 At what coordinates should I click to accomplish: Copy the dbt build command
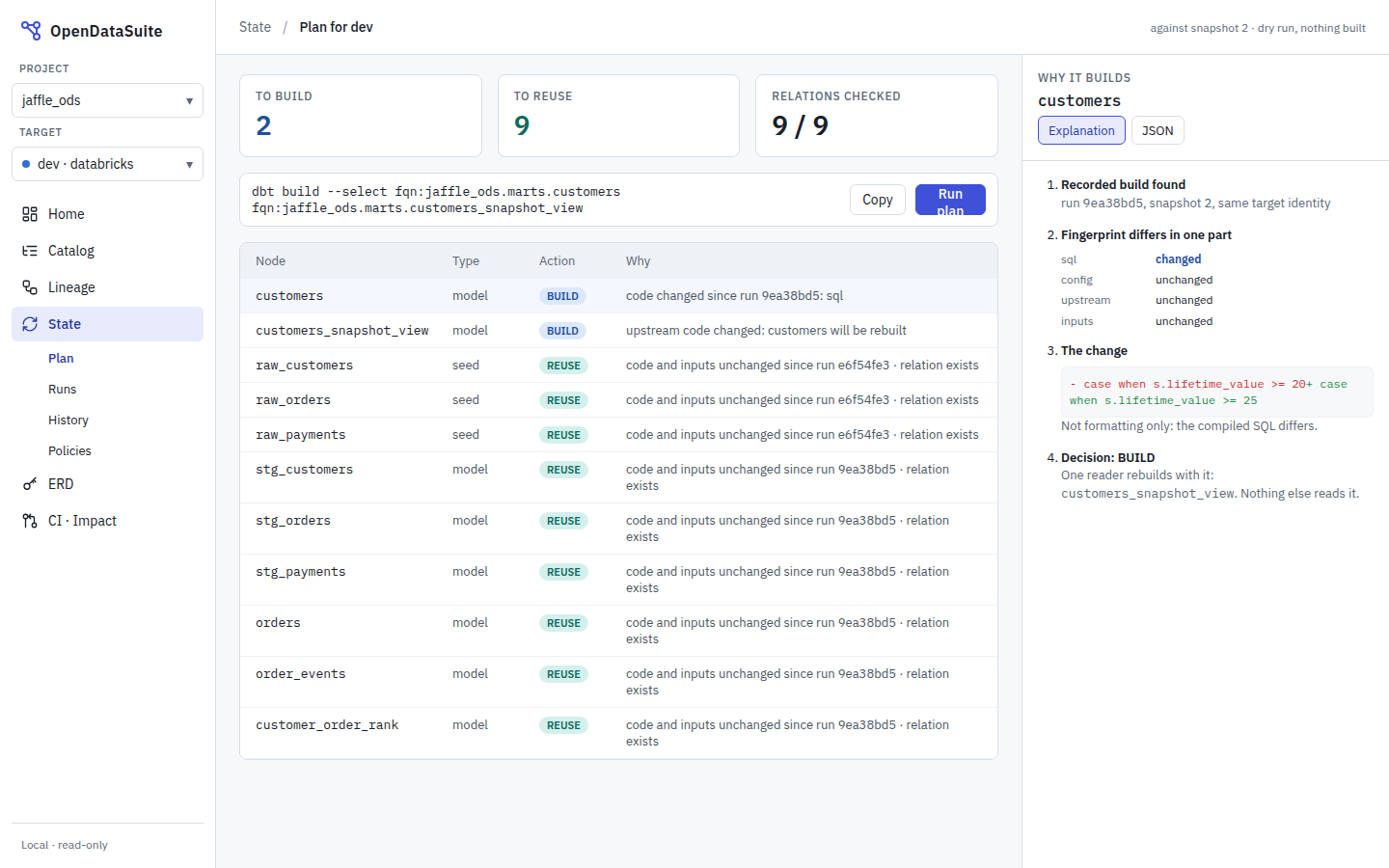click(878, 200)
